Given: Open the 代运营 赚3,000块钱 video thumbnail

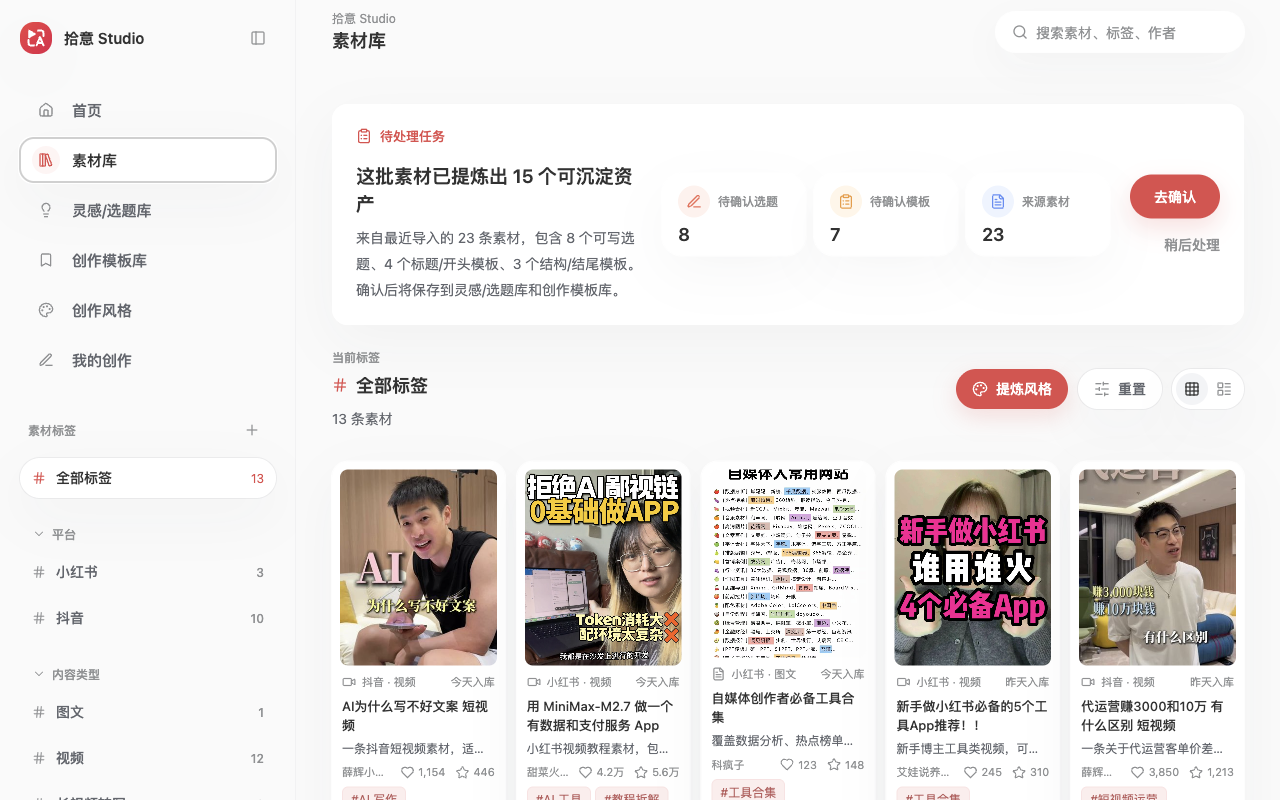Looking at the screenshot, I should coord(1157,567).
